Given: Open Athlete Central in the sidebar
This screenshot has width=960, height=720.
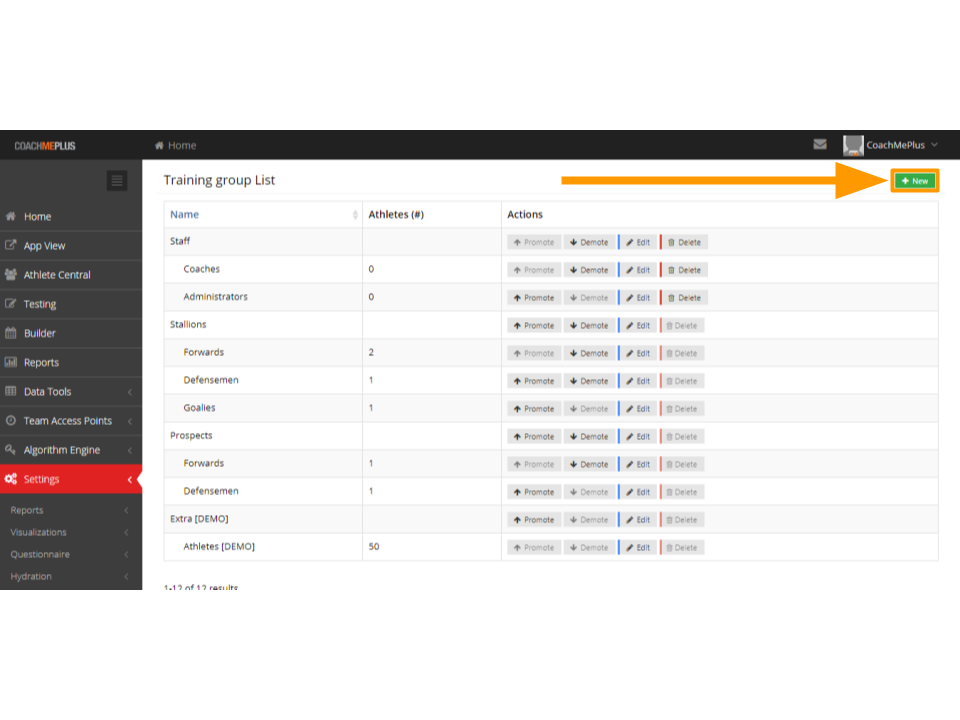Looking at the screenshot, I should (71, 275).
